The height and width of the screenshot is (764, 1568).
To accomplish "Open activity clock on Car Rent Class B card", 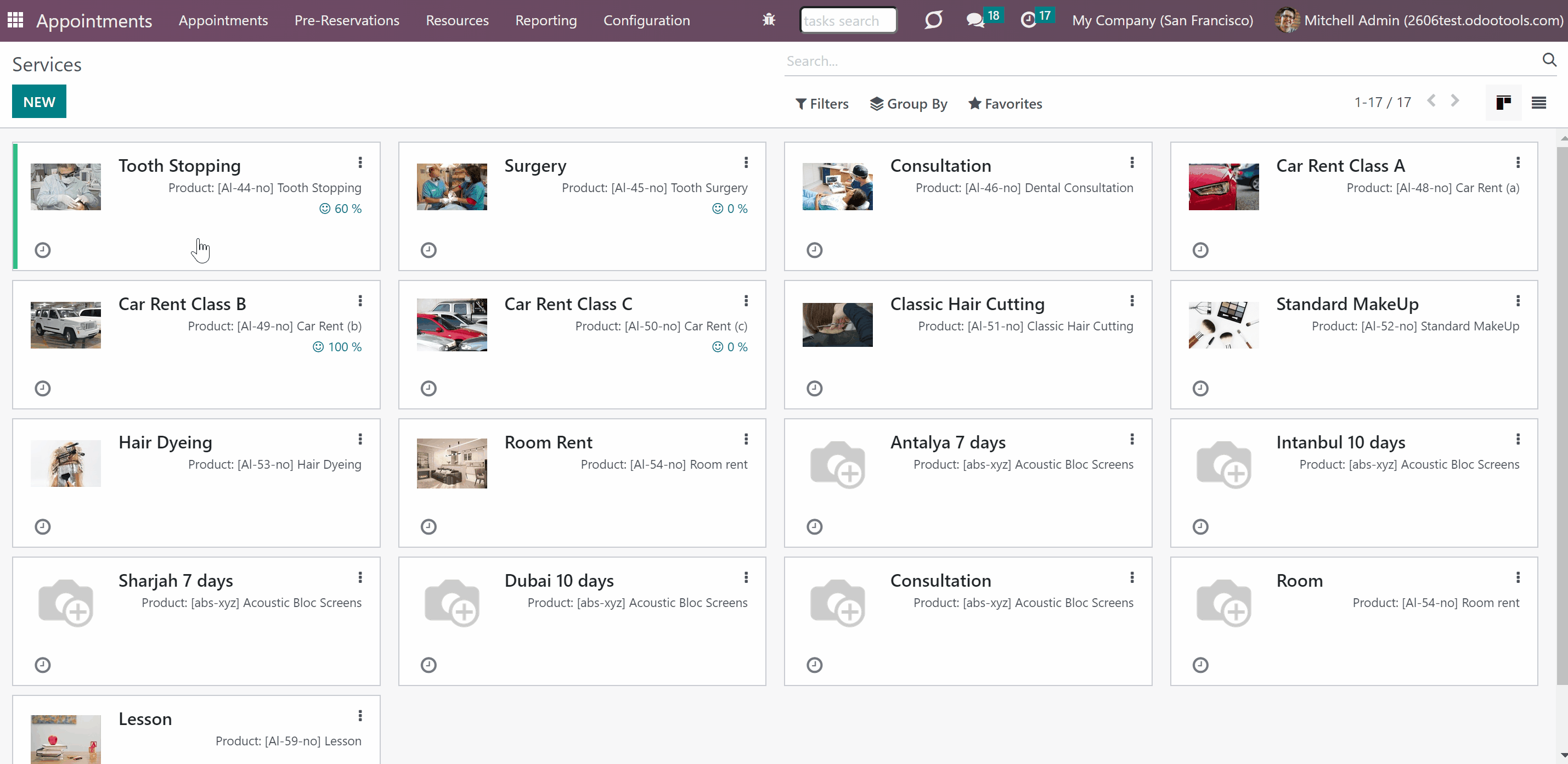I will 43,388.
